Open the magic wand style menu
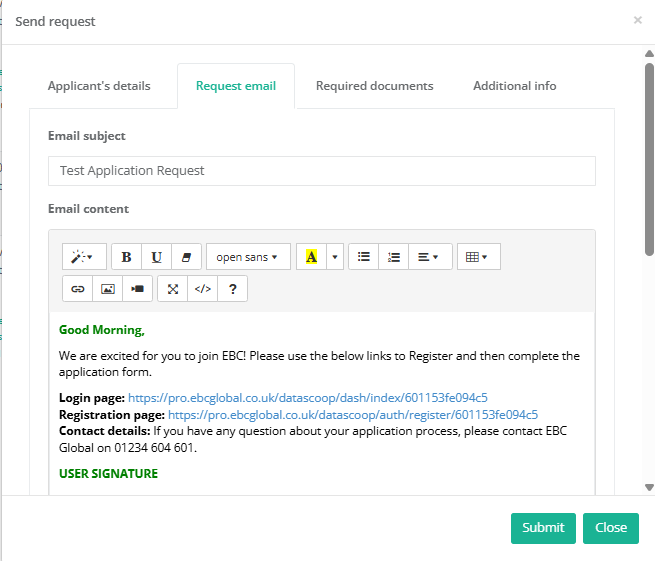Viewport: 655px width, 561px height. point(82,257)
